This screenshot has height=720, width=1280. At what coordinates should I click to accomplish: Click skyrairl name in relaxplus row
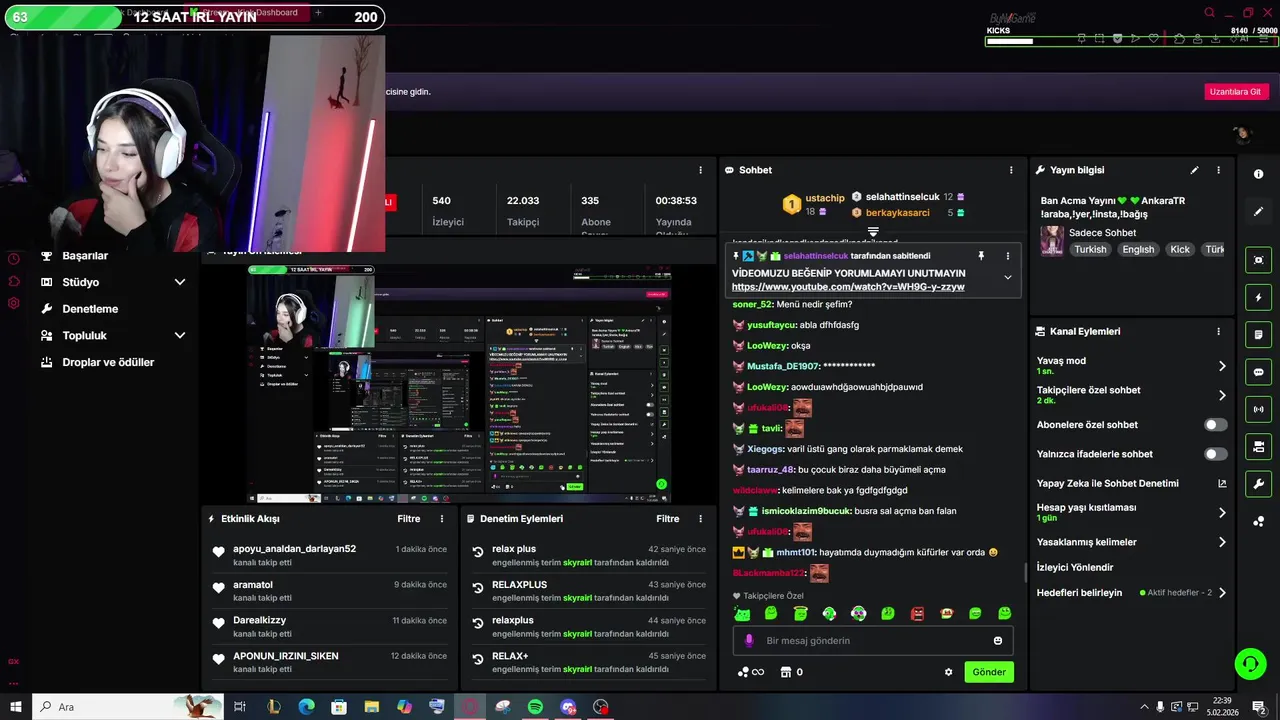577,634
